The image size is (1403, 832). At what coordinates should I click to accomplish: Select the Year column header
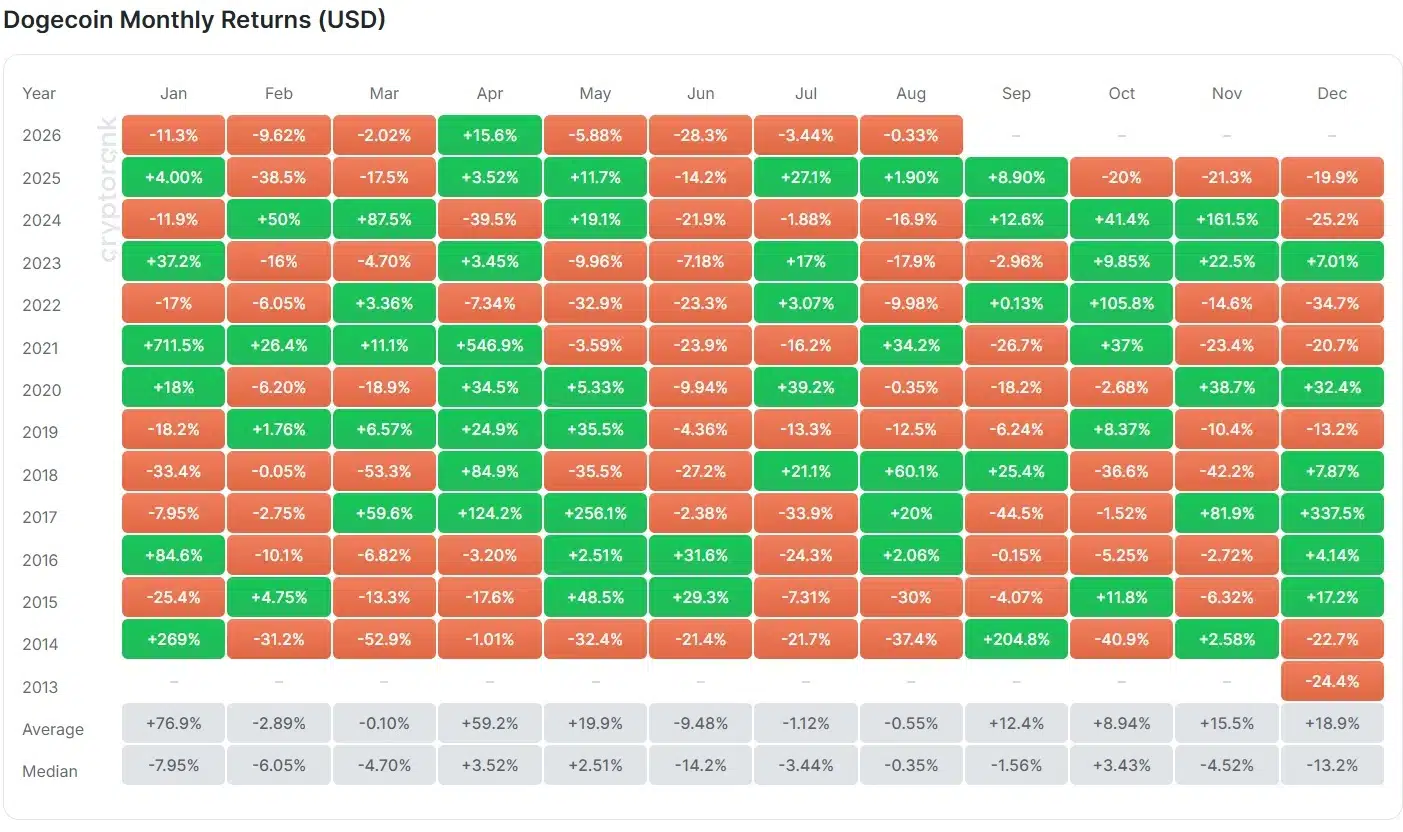tap(39, 93)
